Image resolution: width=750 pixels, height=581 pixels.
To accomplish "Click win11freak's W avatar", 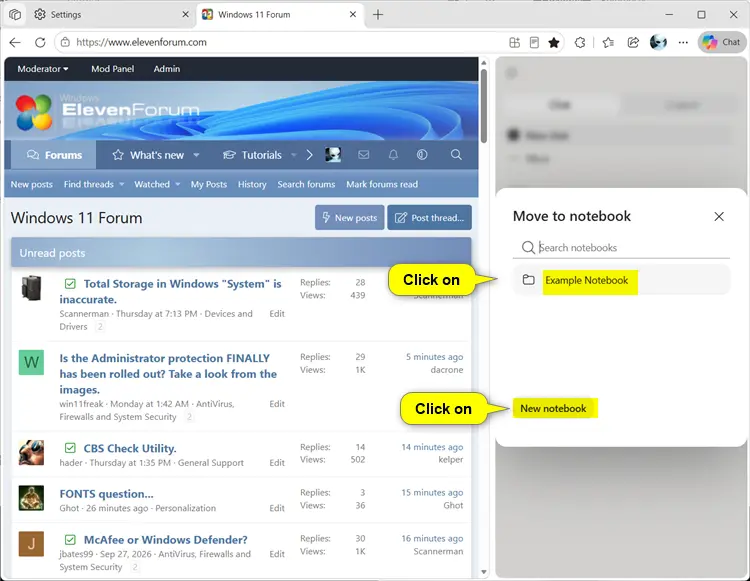I will (32, 362).
